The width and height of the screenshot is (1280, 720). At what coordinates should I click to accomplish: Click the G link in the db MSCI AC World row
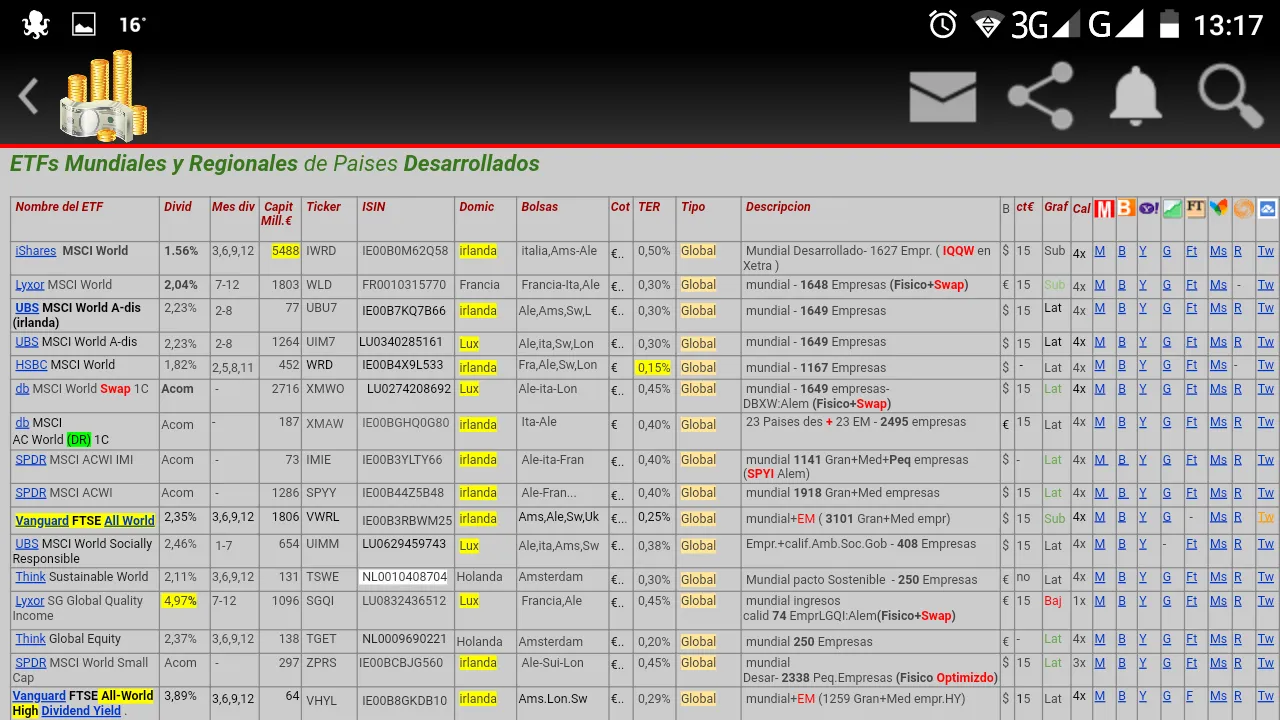(1167, 422)
